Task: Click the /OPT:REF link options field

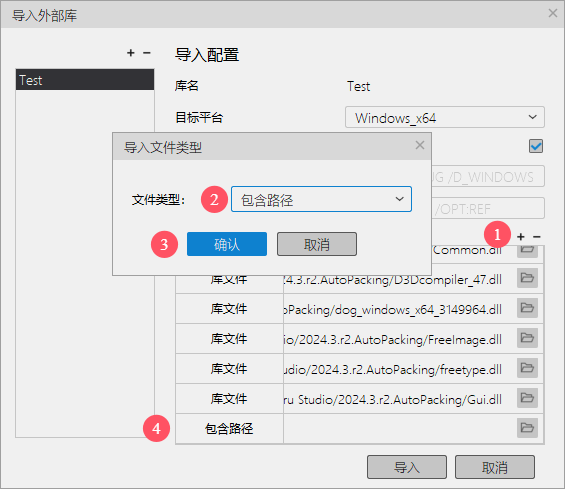Action: point(488,208)
